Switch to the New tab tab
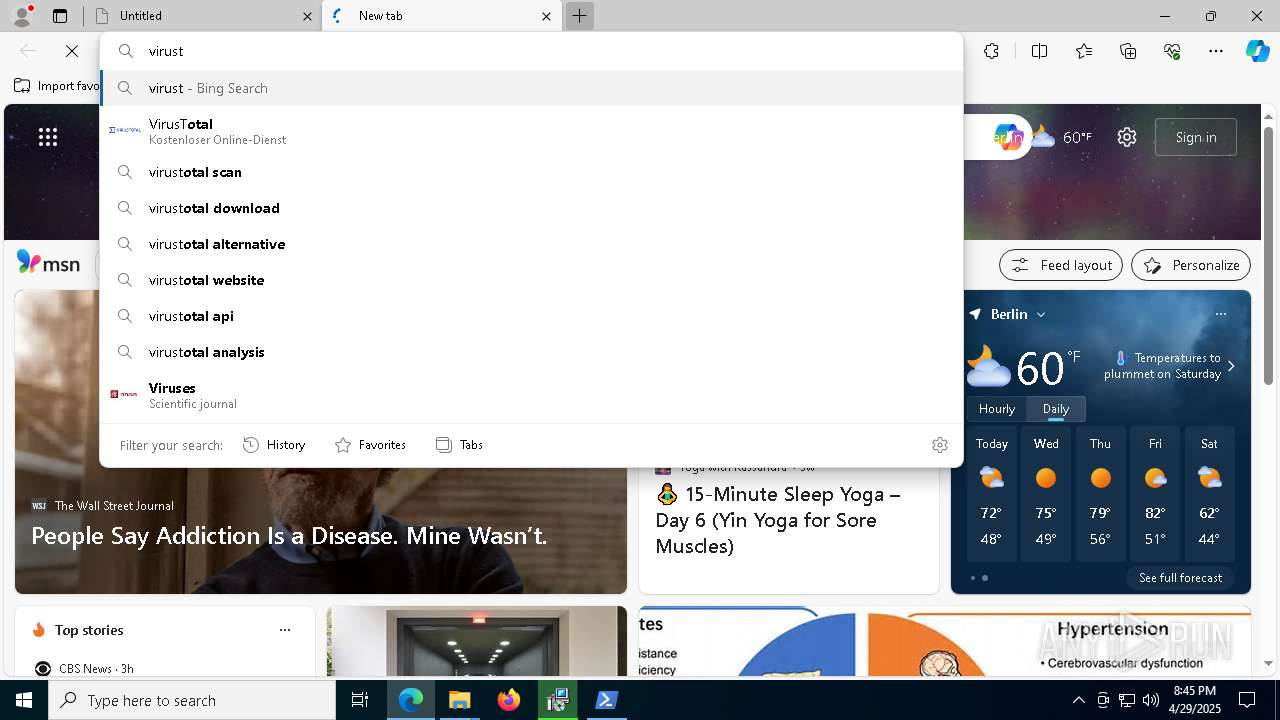1280x720 pixels. click(440, 16)
